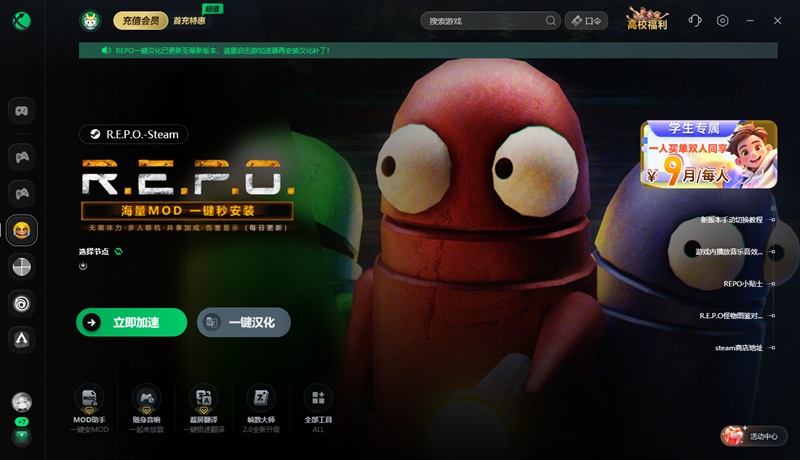Open the 新版本手动切换教程 link
The image size is (800, 460).
(731, 219)
